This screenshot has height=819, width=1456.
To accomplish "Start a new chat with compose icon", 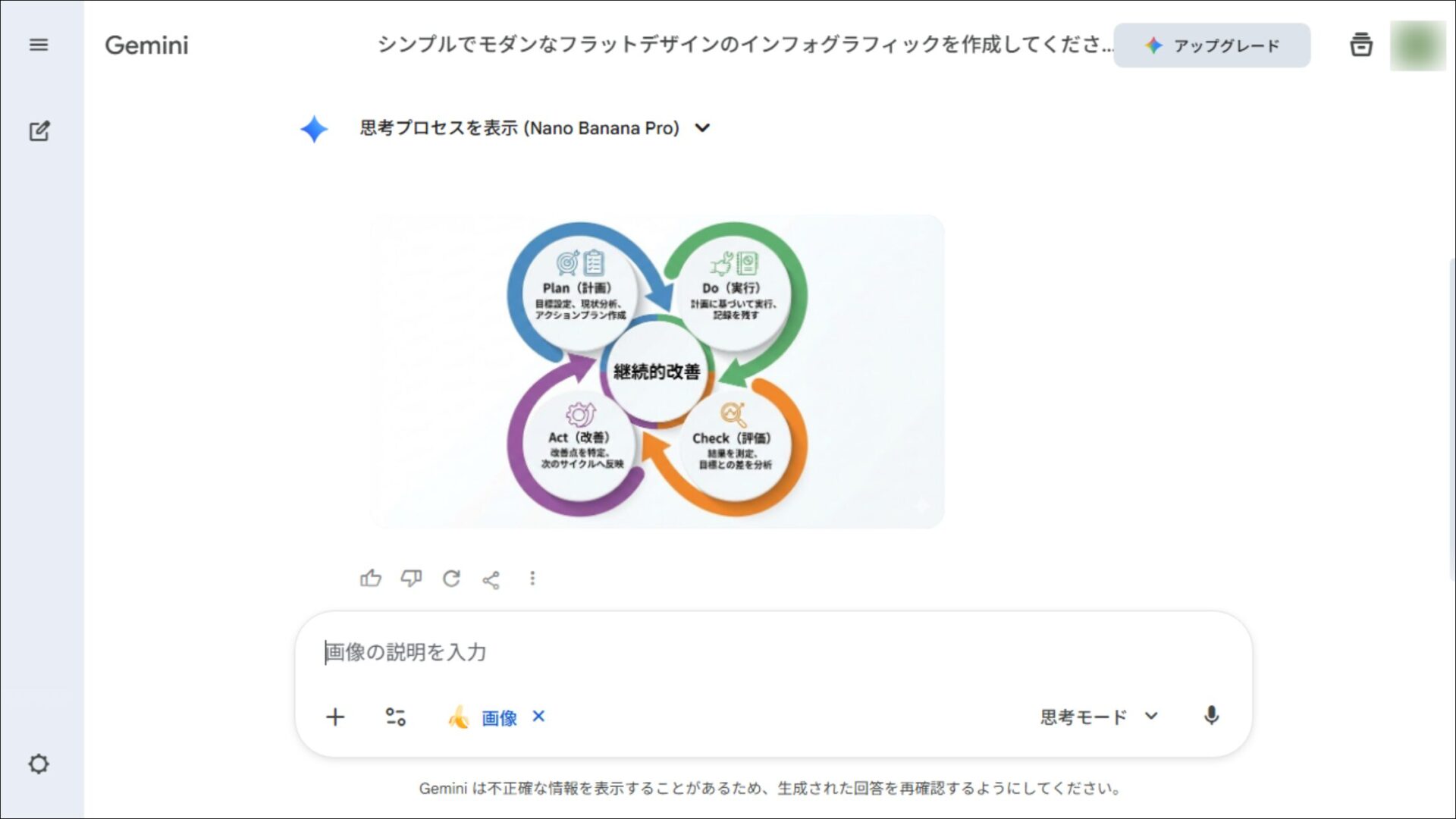I will (39, 131).
